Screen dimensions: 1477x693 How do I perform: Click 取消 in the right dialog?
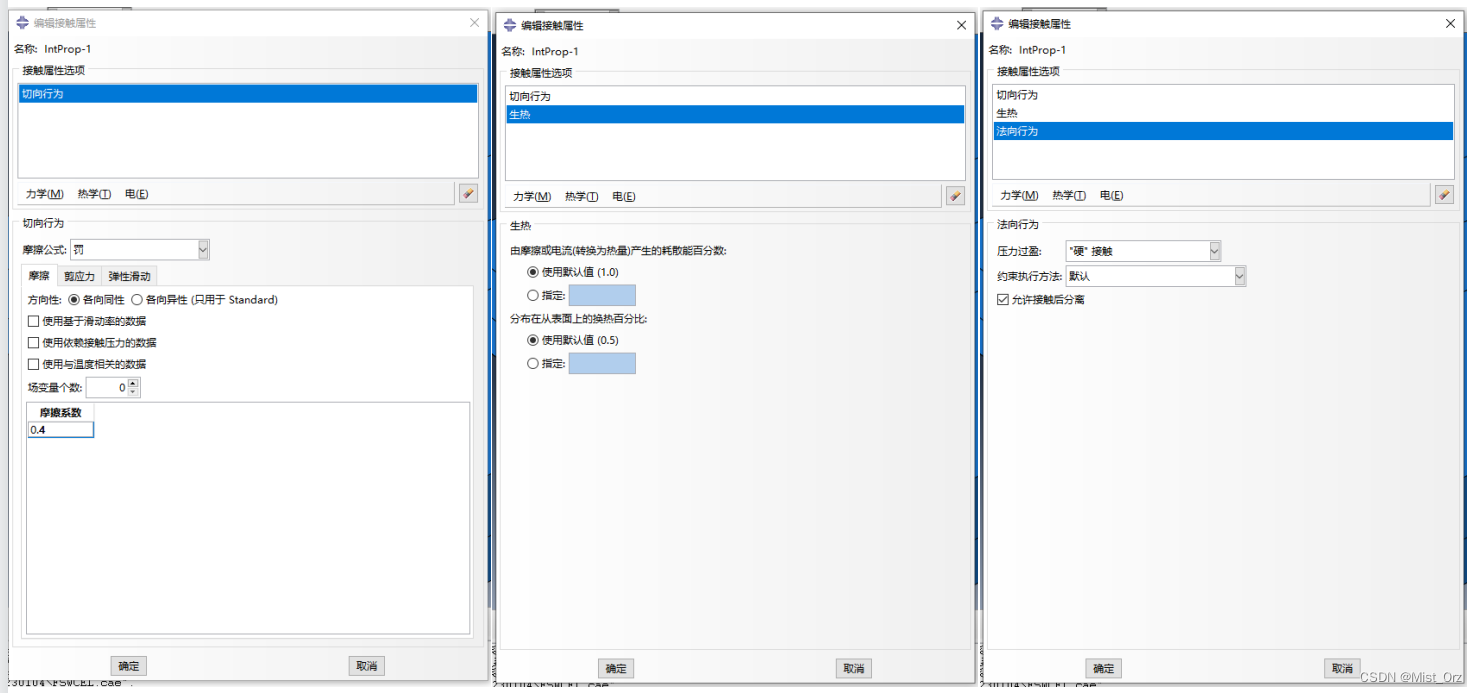tap(1342, 668)
